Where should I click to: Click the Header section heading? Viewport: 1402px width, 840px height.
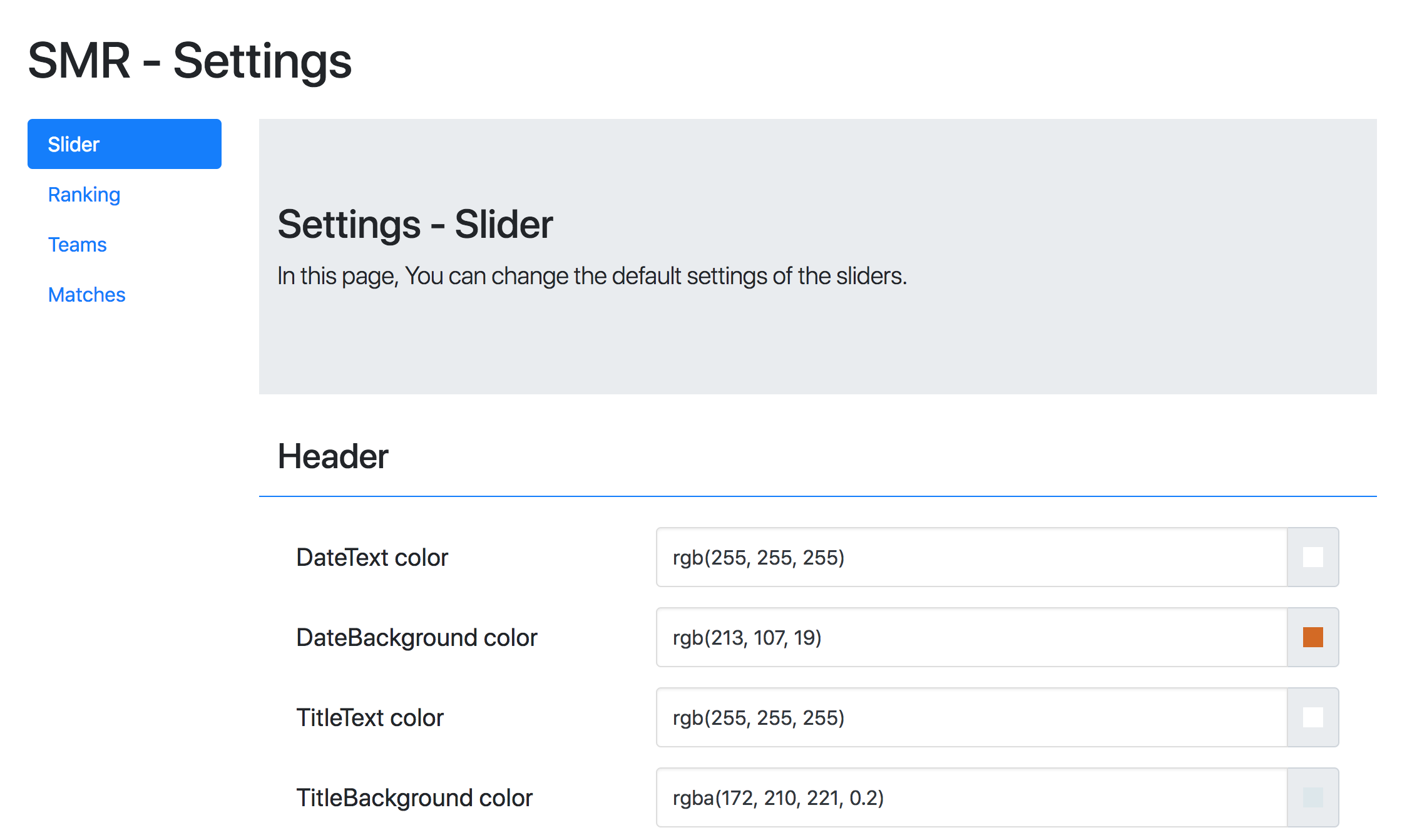coord(334,456)
